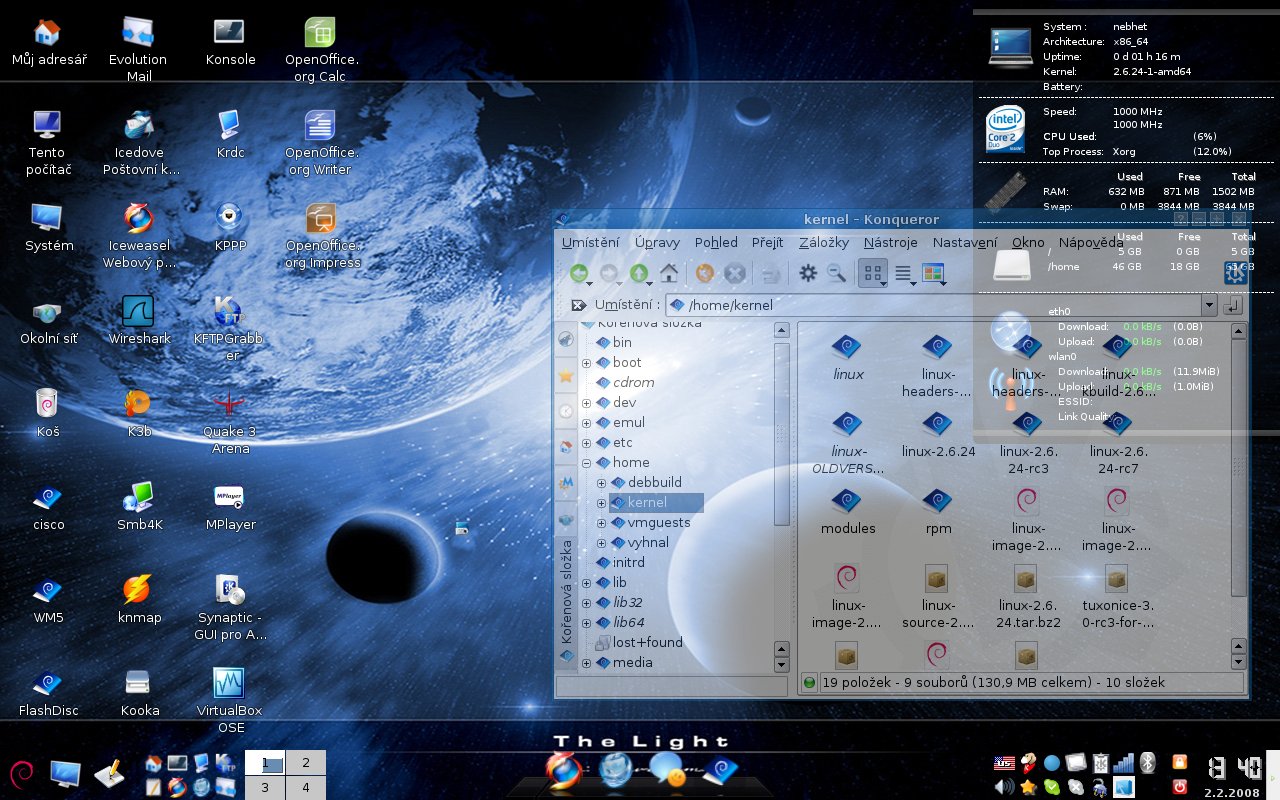Switch to virtual desktop 4
This screenshot has width=1280, height=800.
(x=306, y=787)
